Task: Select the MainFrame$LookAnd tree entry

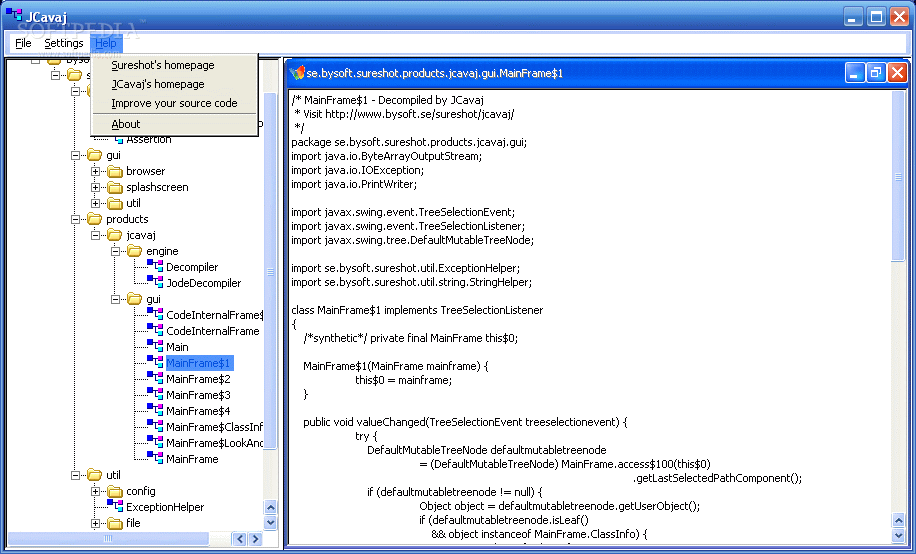Action: click(x=214, y=443)
